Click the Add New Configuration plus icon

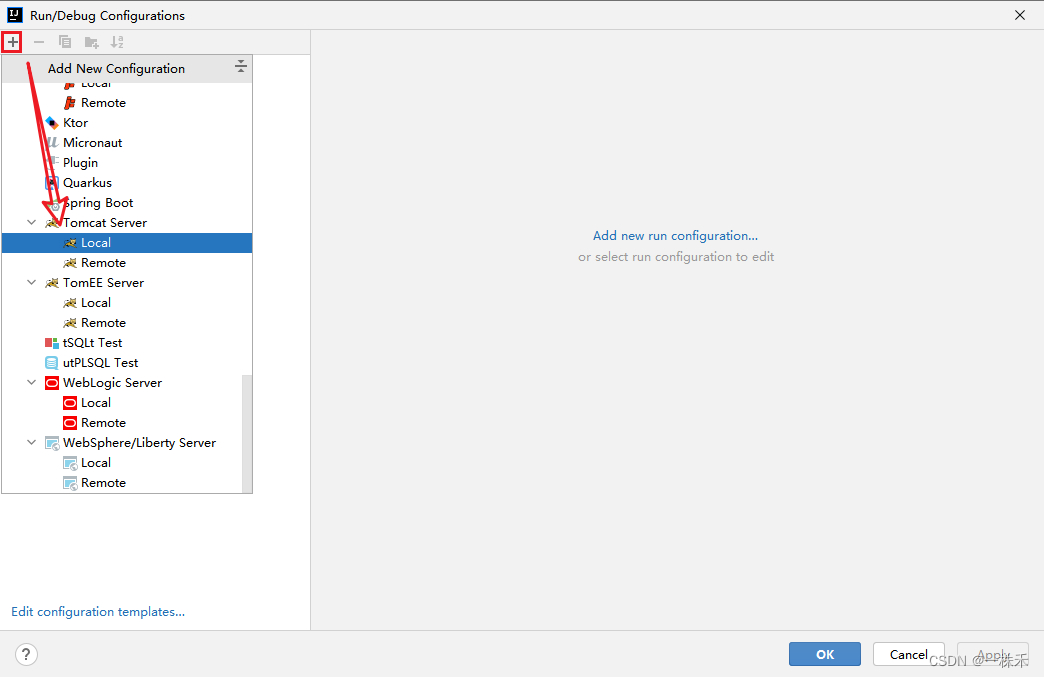(x=12, y=42)
